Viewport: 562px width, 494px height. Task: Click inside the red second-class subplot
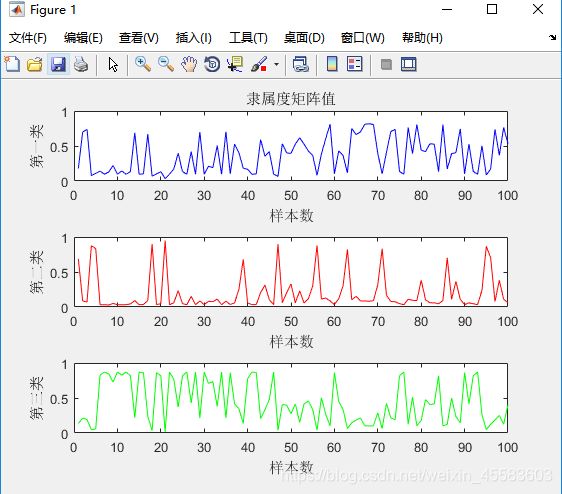(x=291, y=272)
